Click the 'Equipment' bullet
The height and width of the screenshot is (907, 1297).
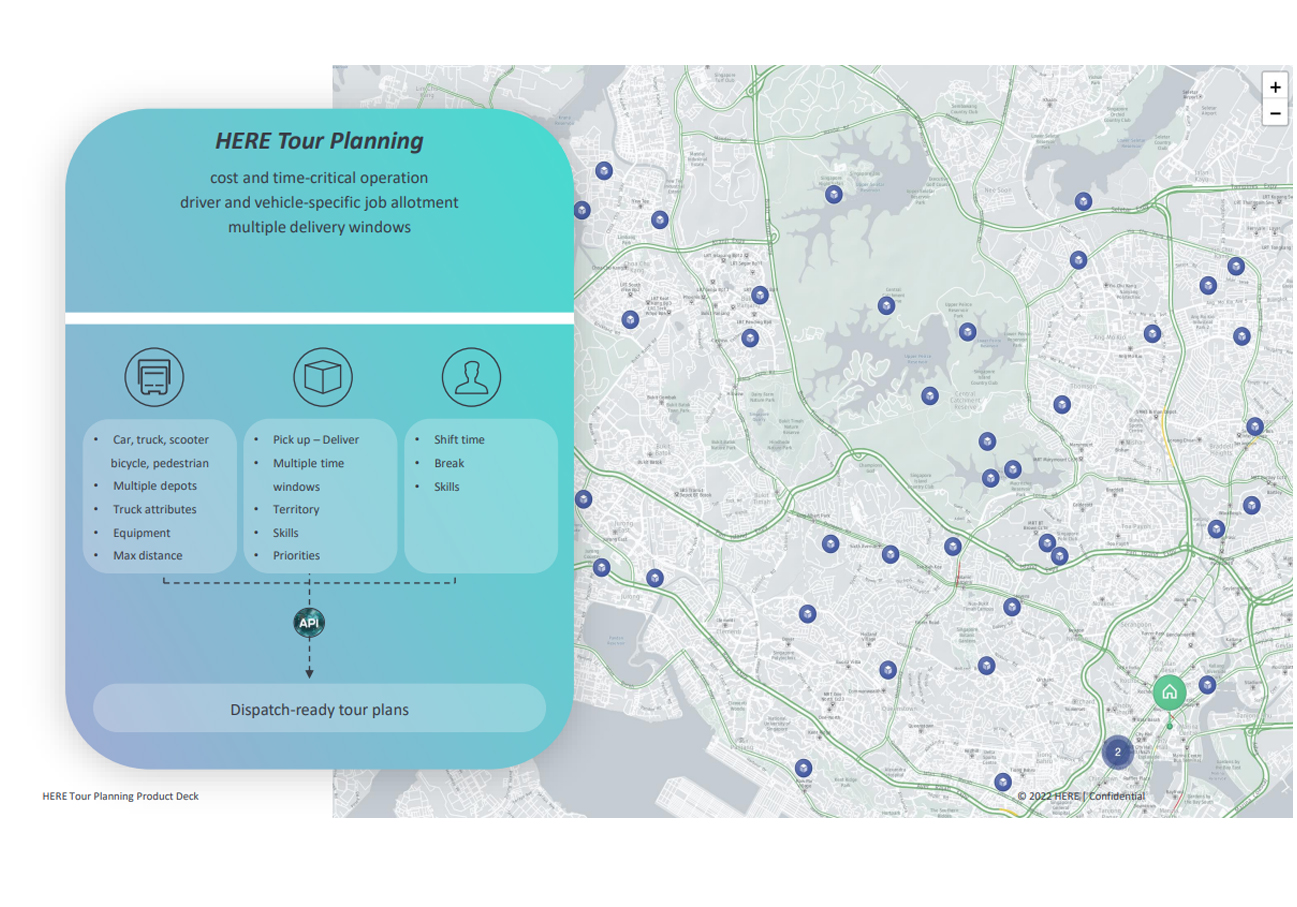click(x=142, y=533)
